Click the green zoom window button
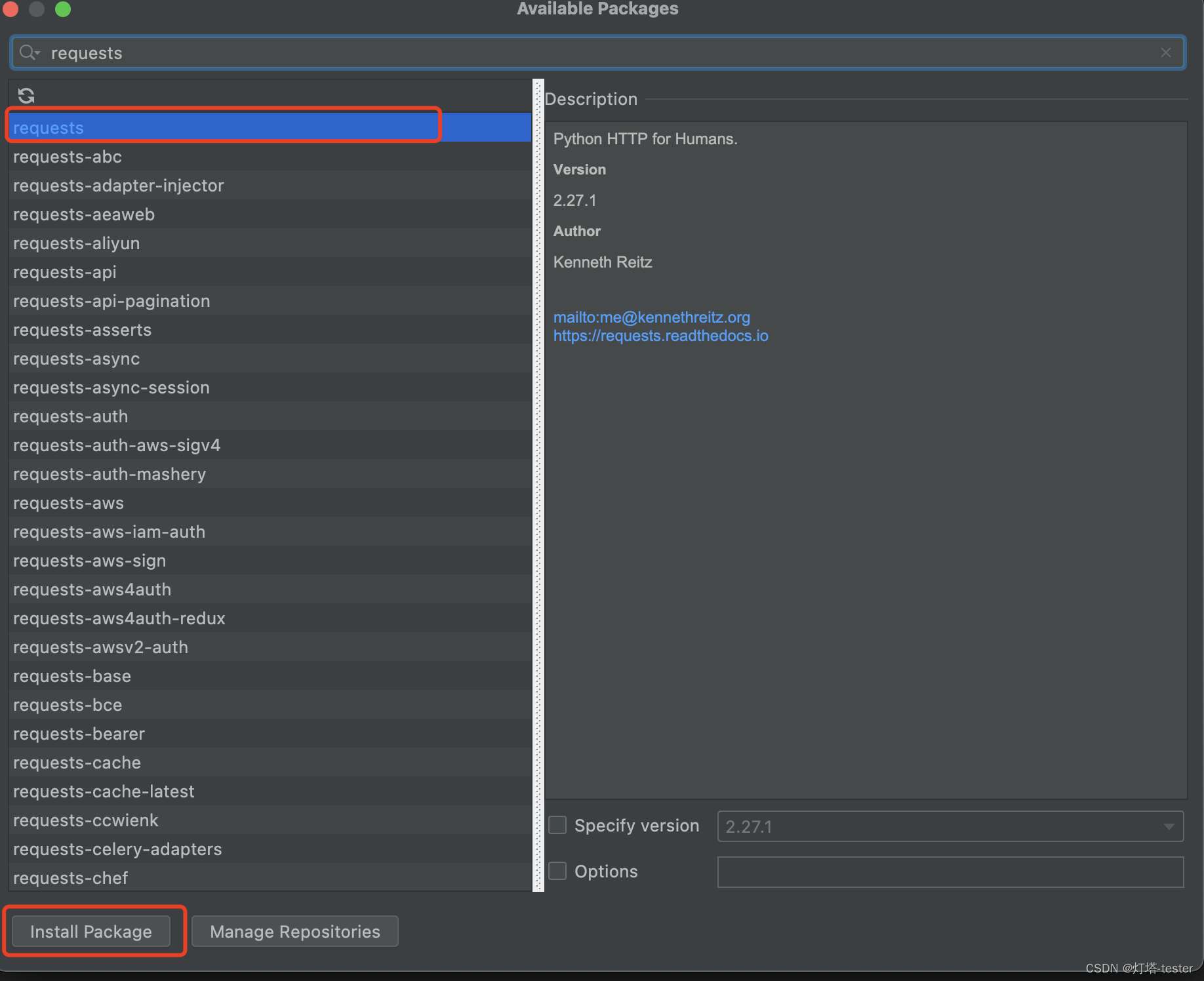This screenshot has width=1204, height=981. pos(63,9)
